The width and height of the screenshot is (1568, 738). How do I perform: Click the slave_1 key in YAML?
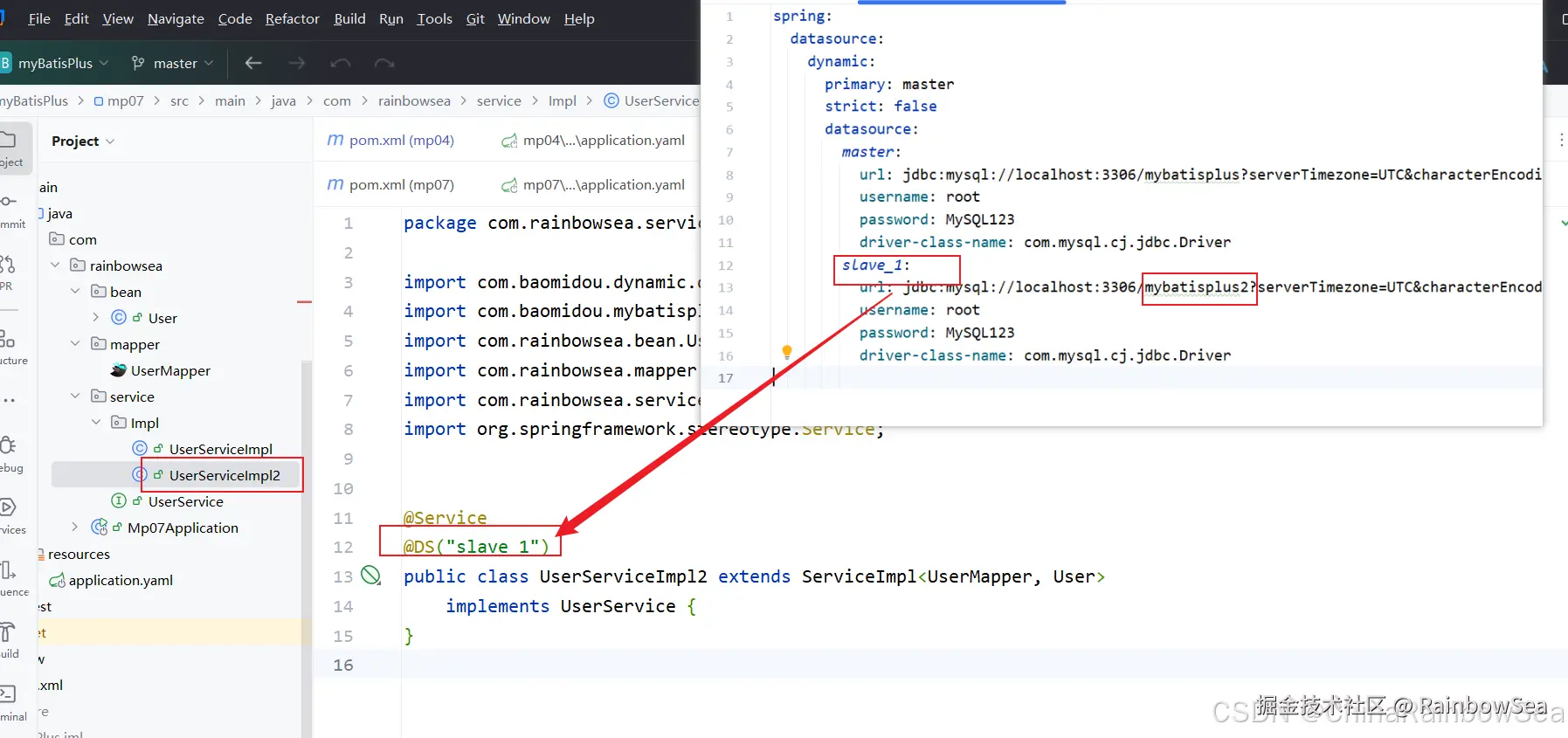coord(874,265)
